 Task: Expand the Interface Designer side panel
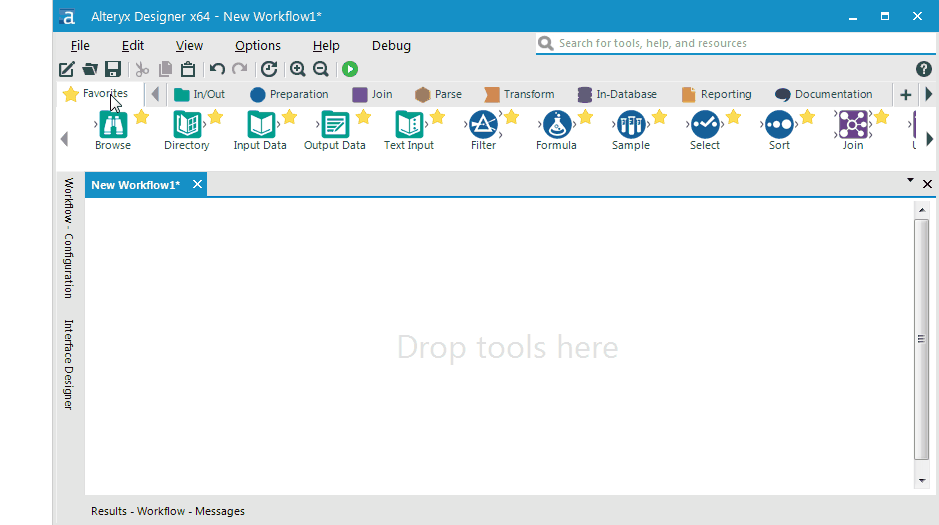tap(69, 365)
